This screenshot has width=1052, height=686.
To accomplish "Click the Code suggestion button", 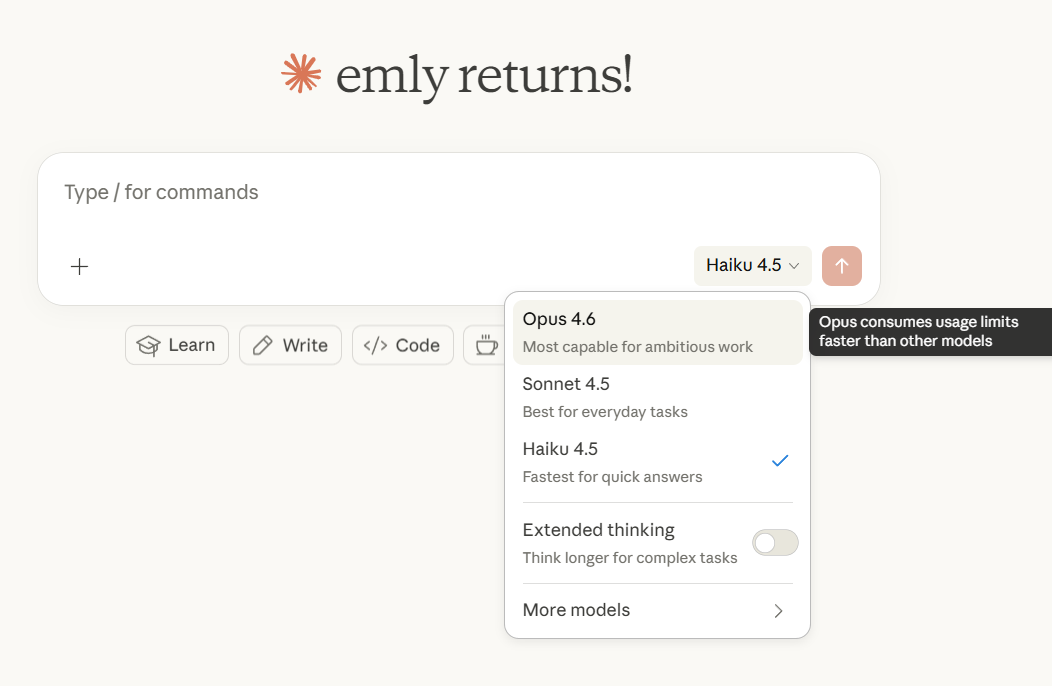I will (x=403, y=345).
